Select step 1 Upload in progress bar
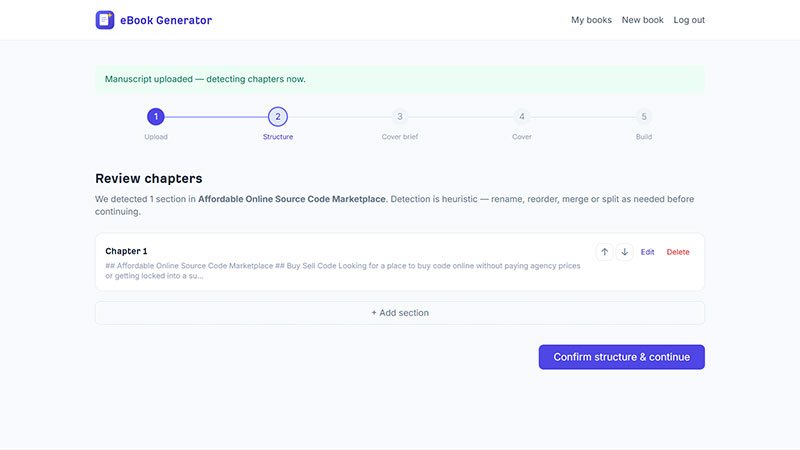The image size is (800, 450). 156,117
